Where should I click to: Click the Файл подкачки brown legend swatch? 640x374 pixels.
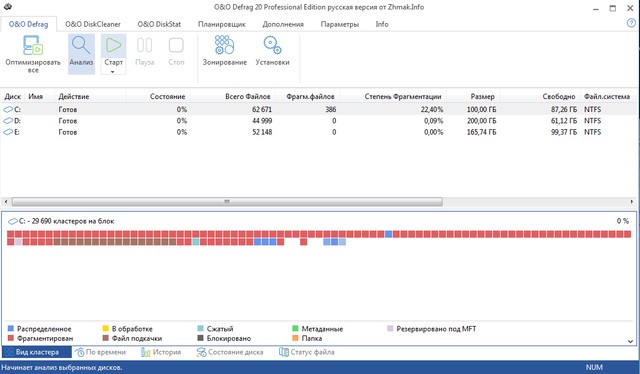tap(105, 338)
